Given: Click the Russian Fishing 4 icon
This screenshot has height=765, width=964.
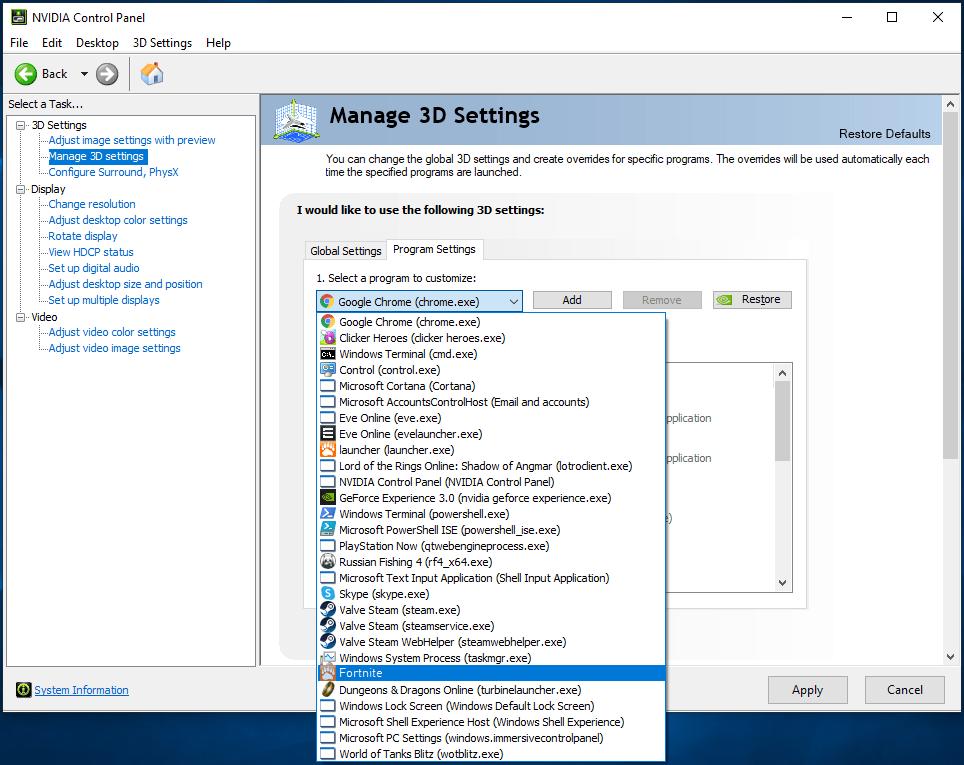Looking at the screenshot, I should [328, 561].
